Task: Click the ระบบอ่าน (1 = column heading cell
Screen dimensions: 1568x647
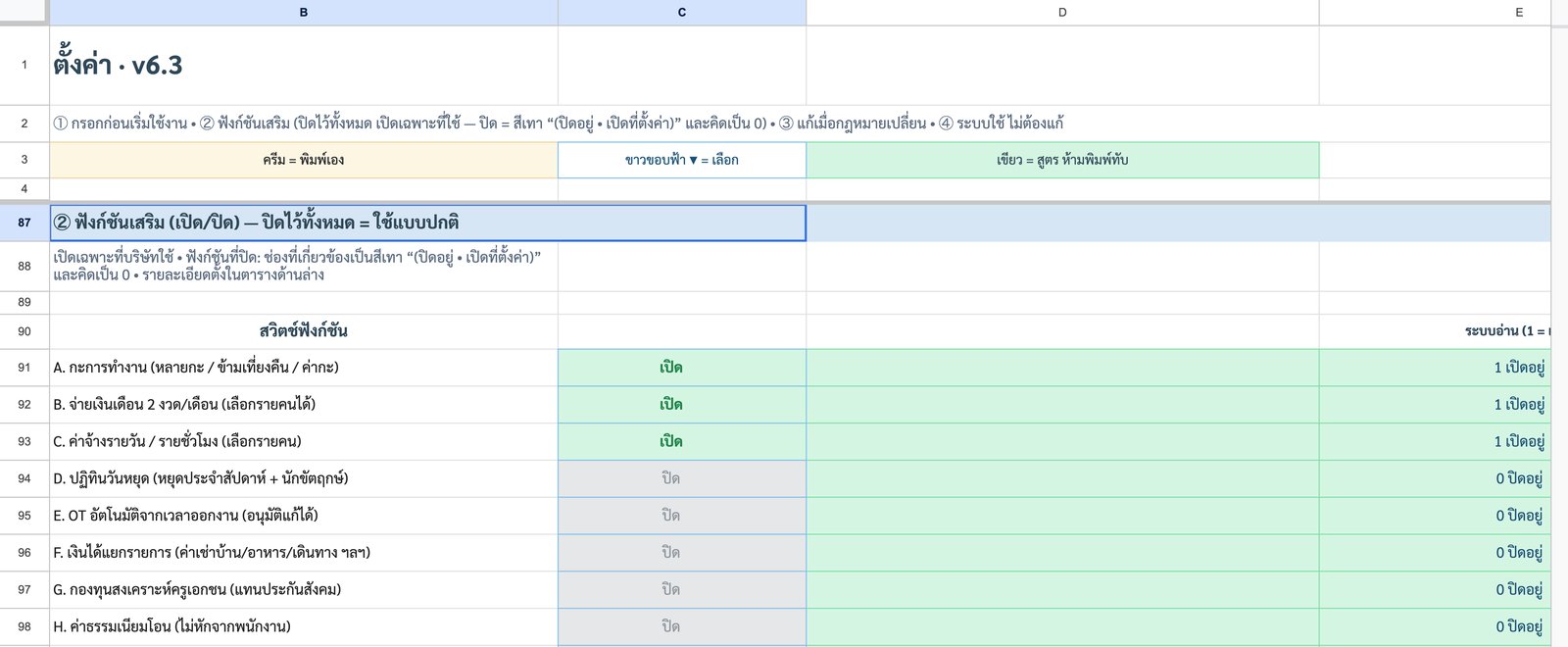Action: pos(1435,331)
